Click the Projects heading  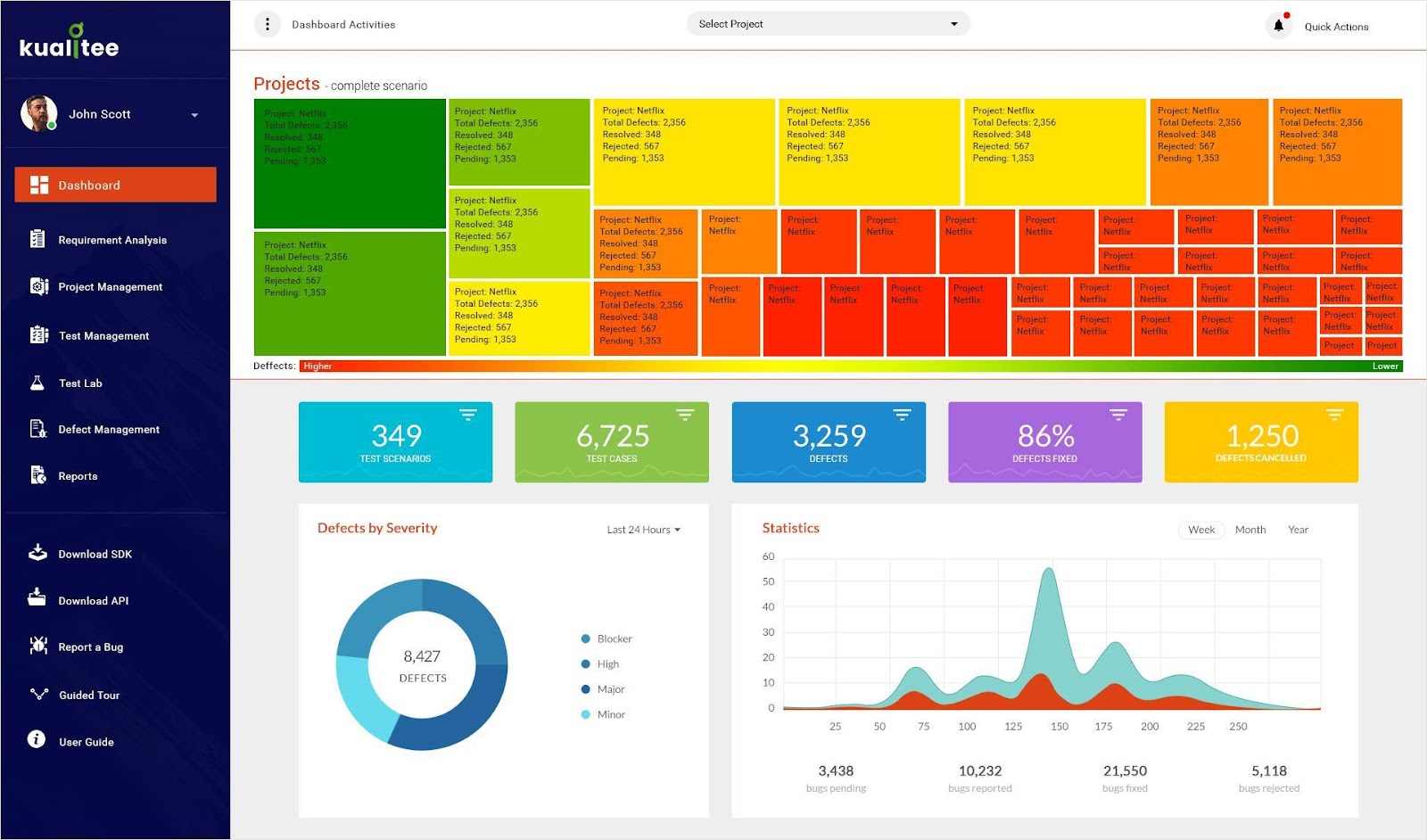(x=286, y=84)
